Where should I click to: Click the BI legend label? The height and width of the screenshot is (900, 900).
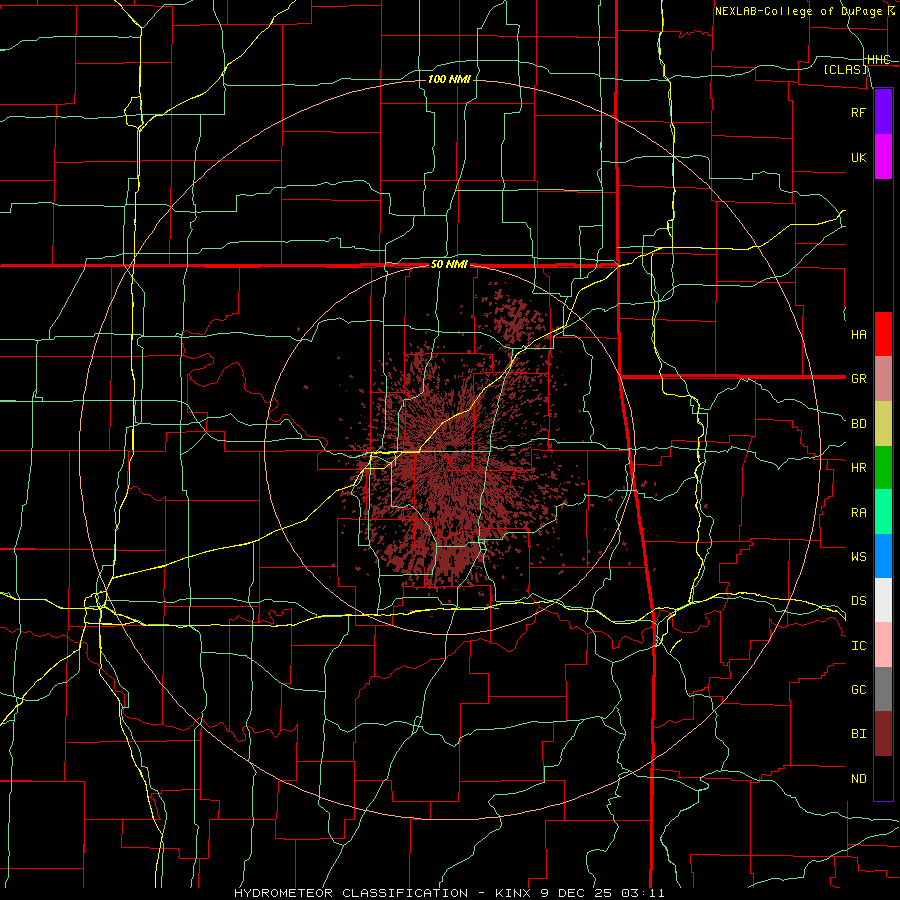coord(858,734)
